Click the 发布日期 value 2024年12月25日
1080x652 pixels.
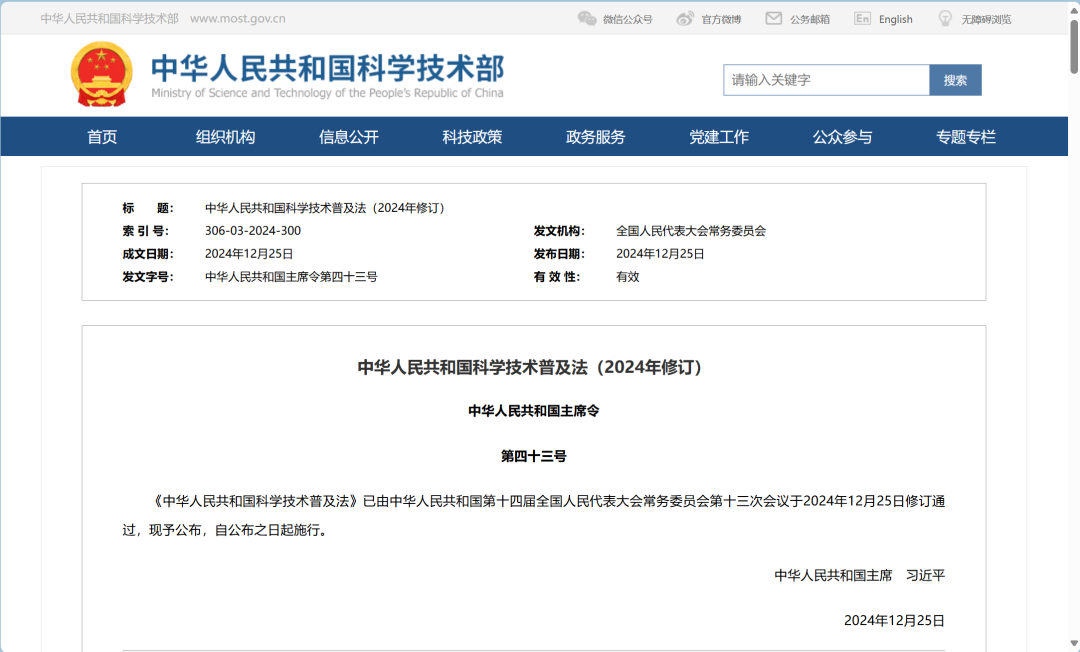click(x=660, y=254)
